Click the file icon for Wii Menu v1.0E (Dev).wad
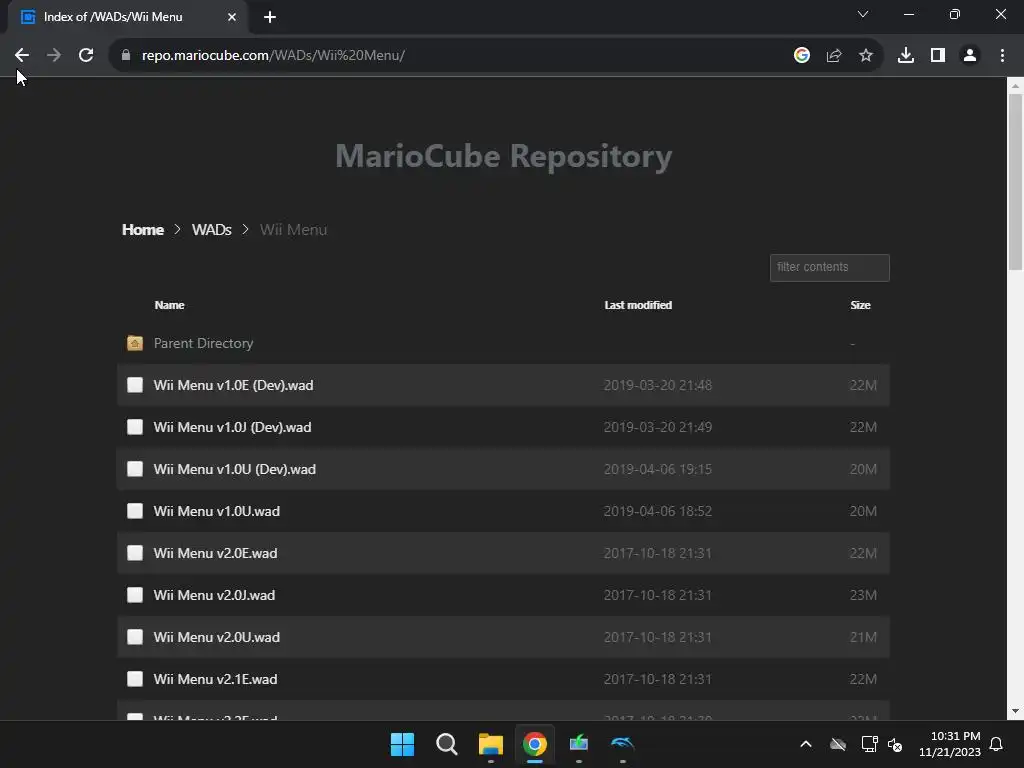1024x768 pixels. [135, 385]
